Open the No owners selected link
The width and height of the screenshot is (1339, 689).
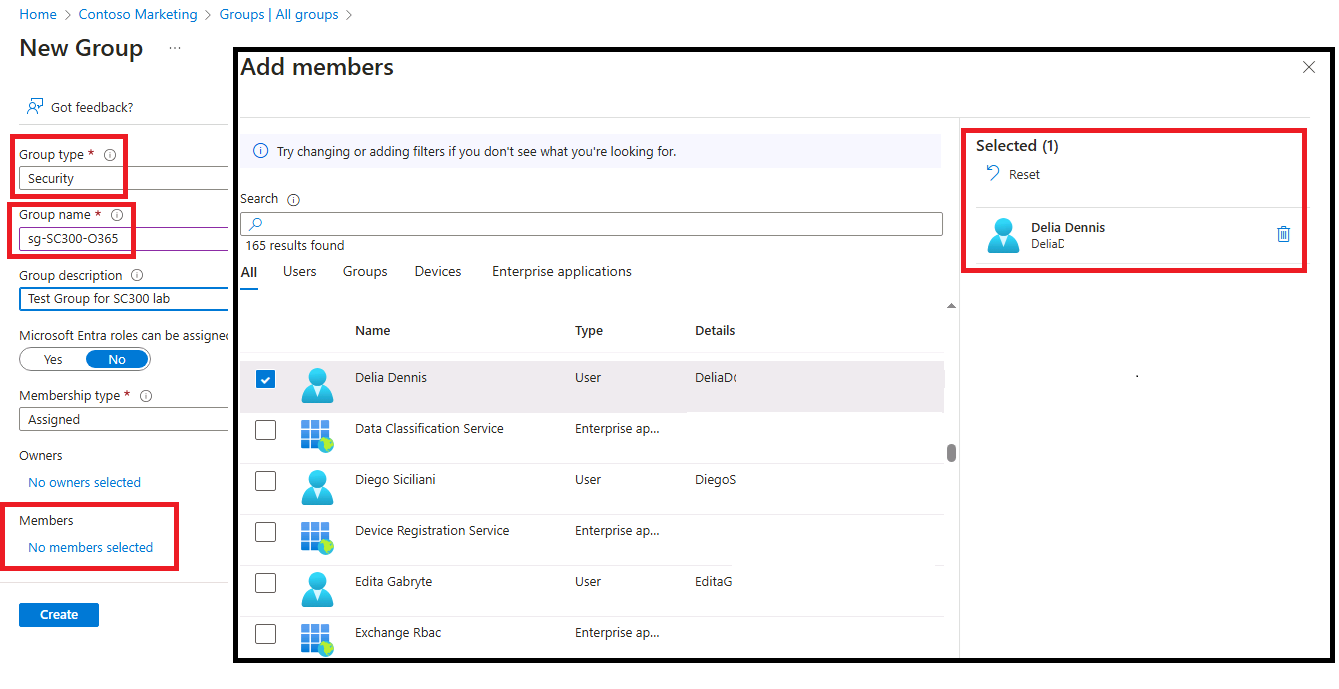tap(83, 482)
